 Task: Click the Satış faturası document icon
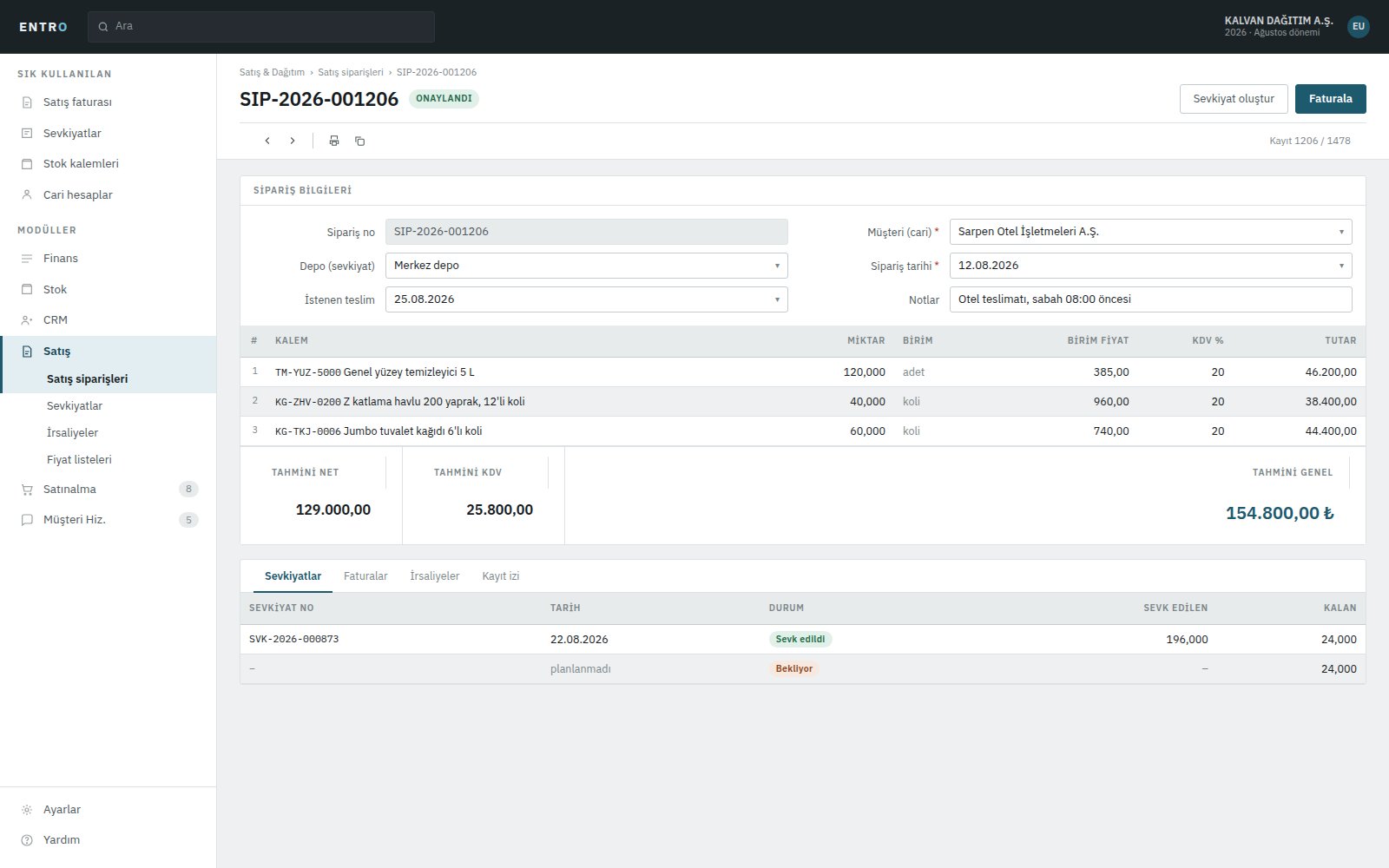click(x=27, y=102)
